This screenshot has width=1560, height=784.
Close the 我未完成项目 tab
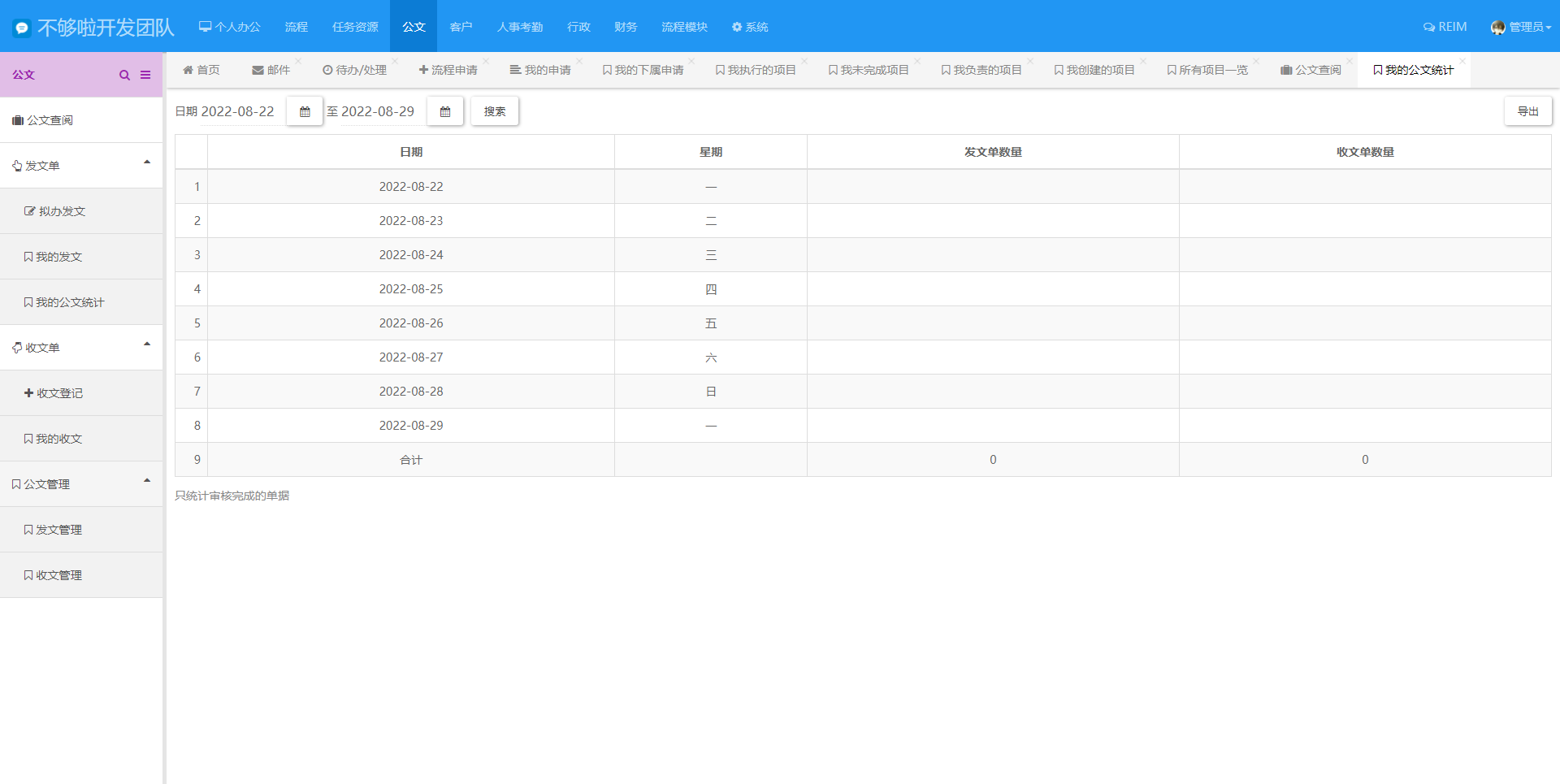[x=917, y=61]
